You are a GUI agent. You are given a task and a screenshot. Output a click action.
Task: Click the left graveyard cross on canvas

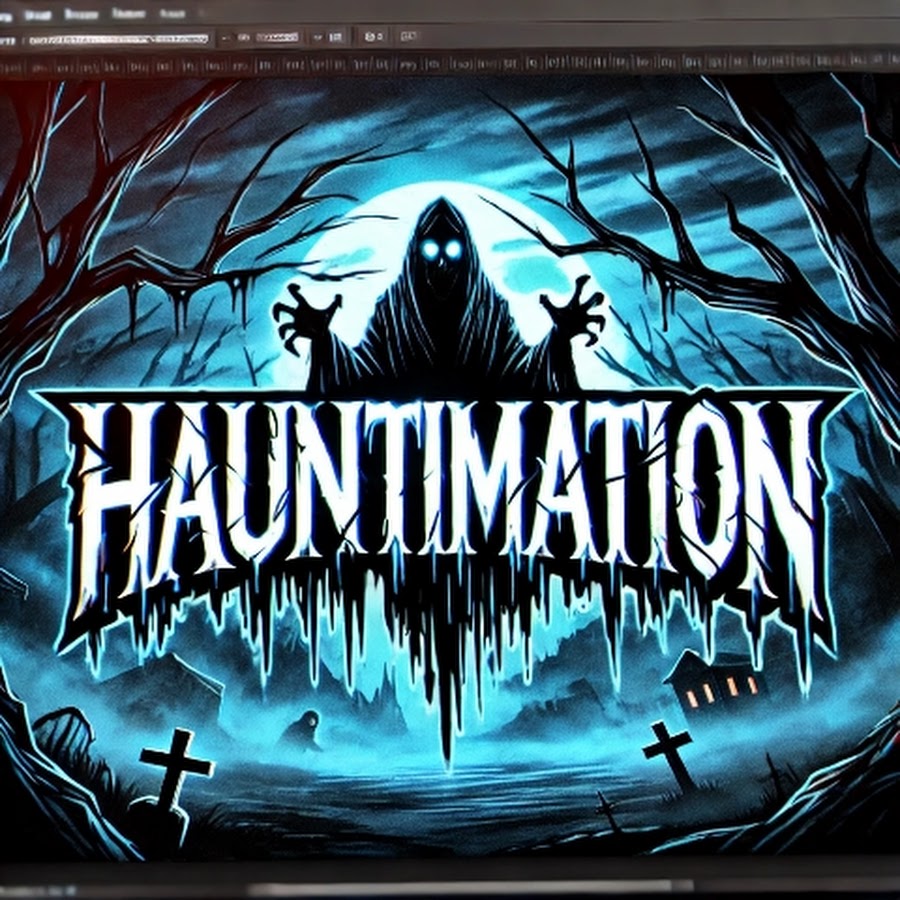[176, 766]
